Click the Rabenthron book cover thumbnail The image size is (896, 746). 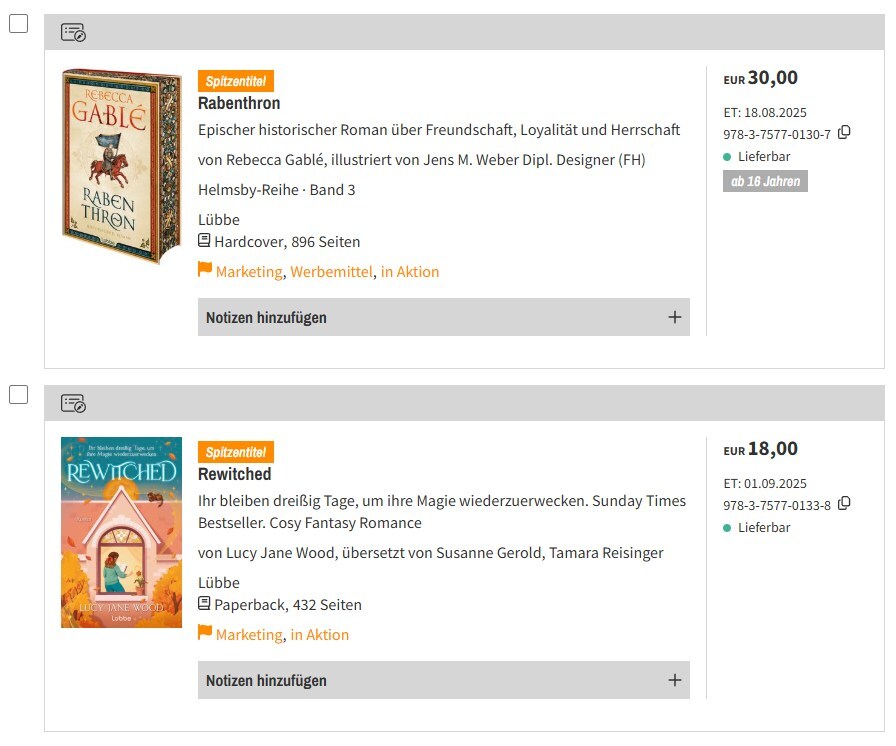point(121,166)
